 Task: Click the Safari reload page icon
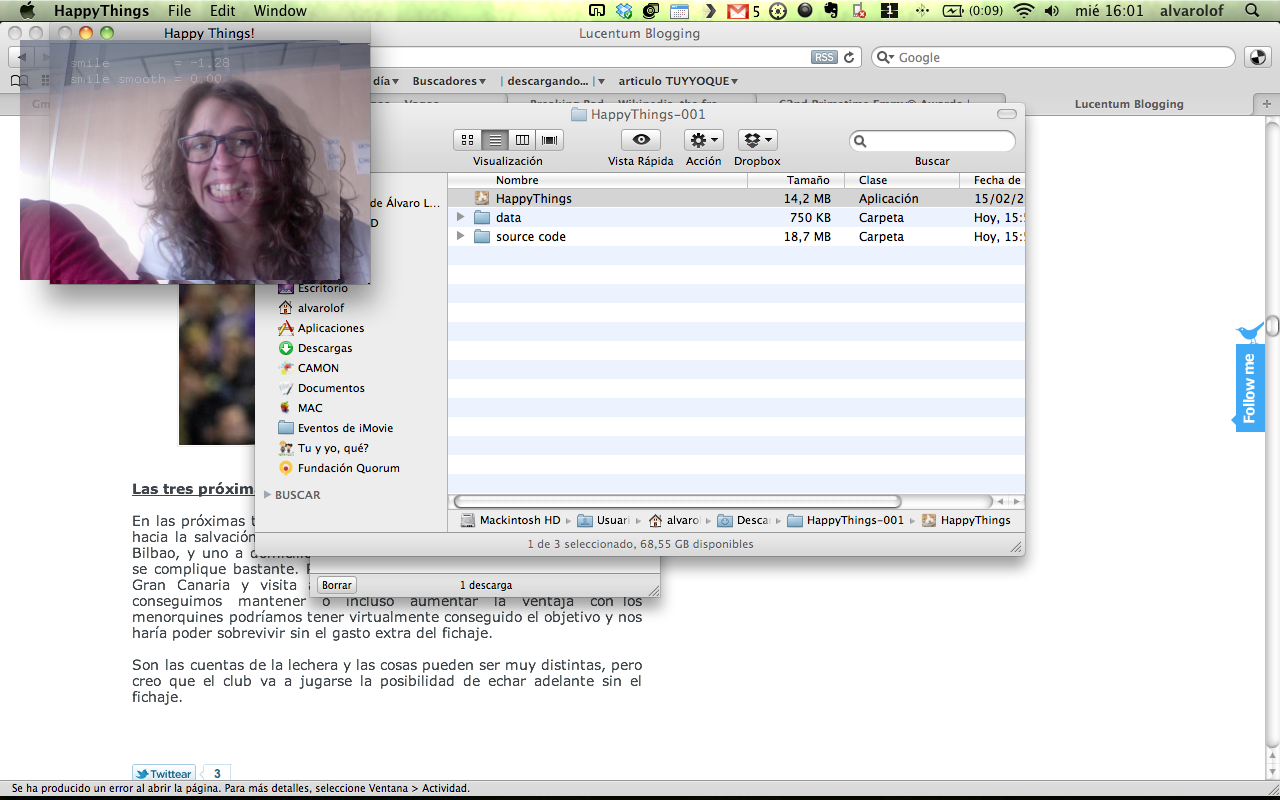coord(849,57)
